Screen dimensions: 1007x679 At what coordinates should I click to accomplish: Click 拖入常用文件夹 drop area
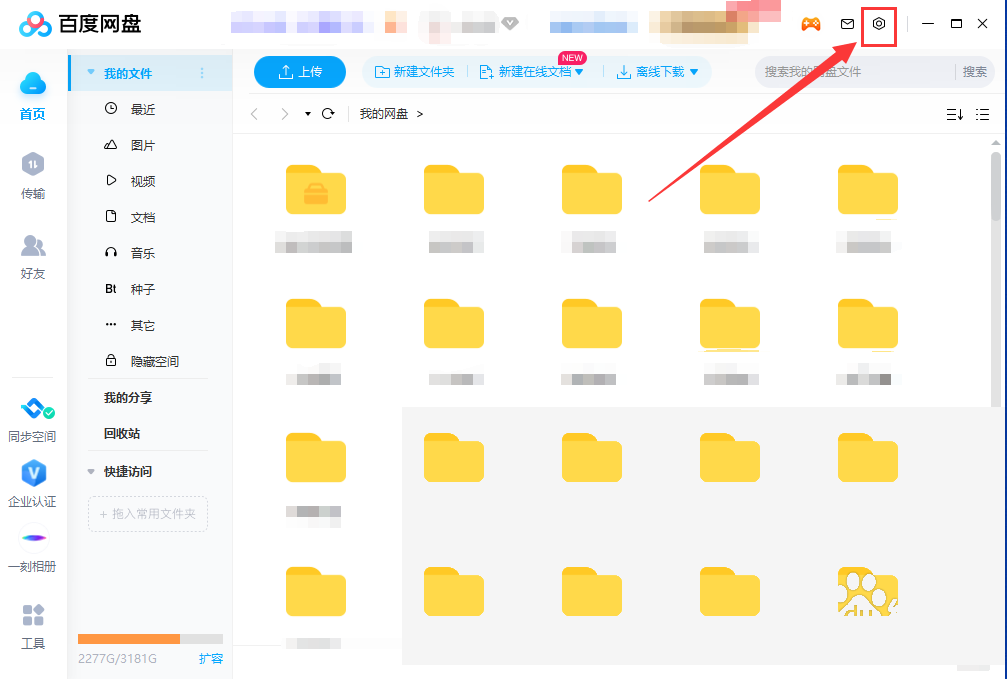(x=148, y=514)
